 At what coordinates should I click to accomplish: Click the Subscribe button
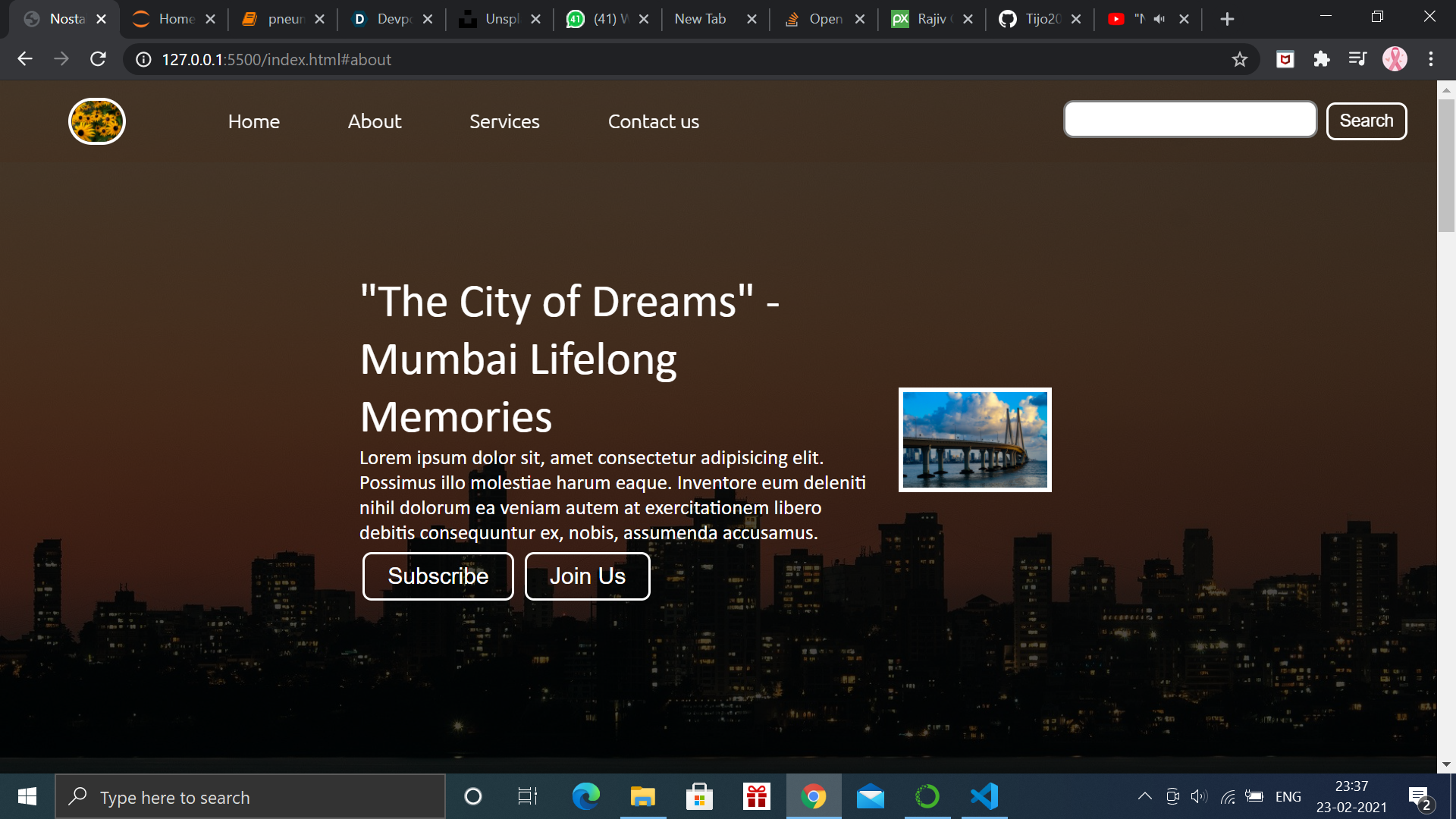tap(438, 576)
